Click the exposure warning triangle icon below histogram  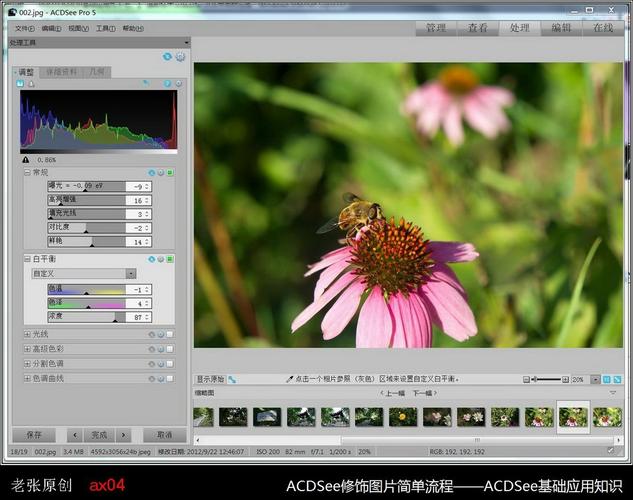tap(26, 160)
